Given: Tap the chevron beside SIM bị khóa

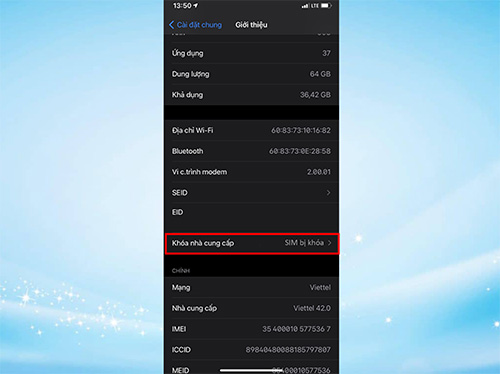Looking at the screenshot, I should [x=329, y=243].
